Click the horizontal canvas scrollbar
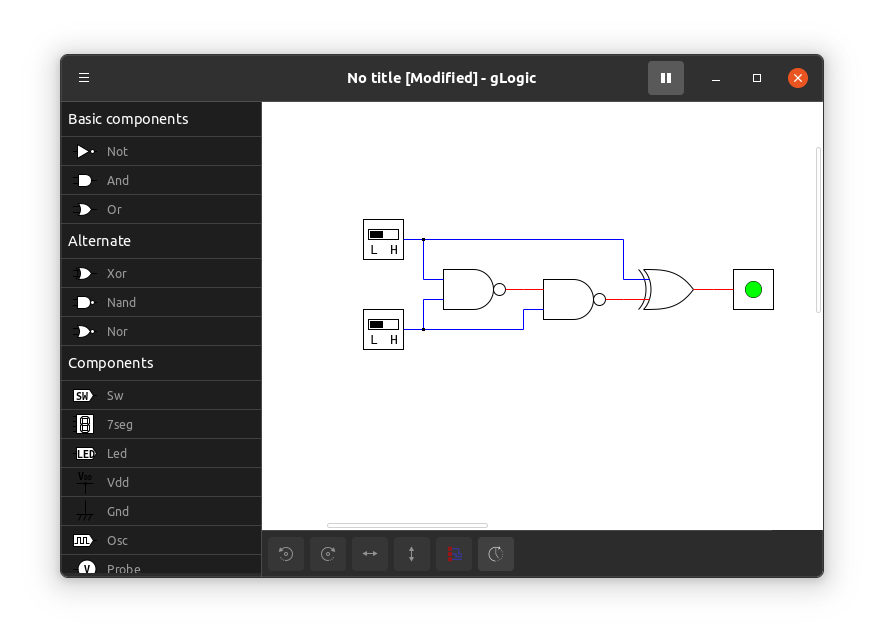The width and height of the screenshot is (884, 644). [x=407, y=526]
